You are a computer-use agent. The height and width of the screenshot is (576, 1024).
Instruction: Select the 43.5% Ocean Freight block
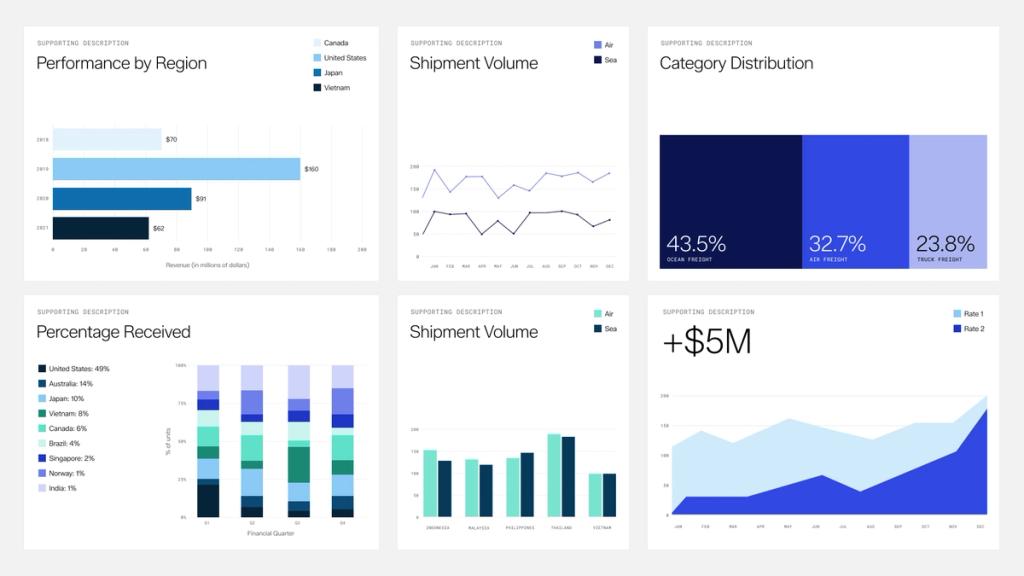(x=731, y=202)
